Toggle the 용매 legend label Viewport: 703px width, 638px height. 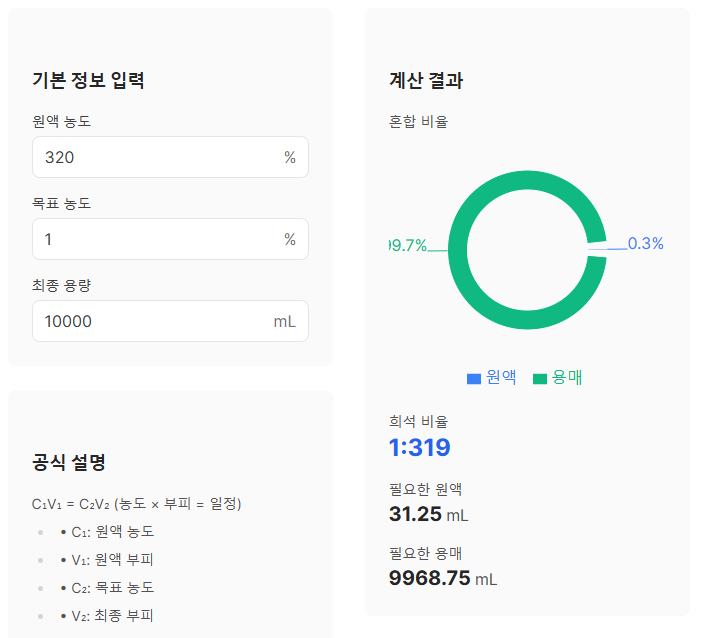(x=567, y=377)
